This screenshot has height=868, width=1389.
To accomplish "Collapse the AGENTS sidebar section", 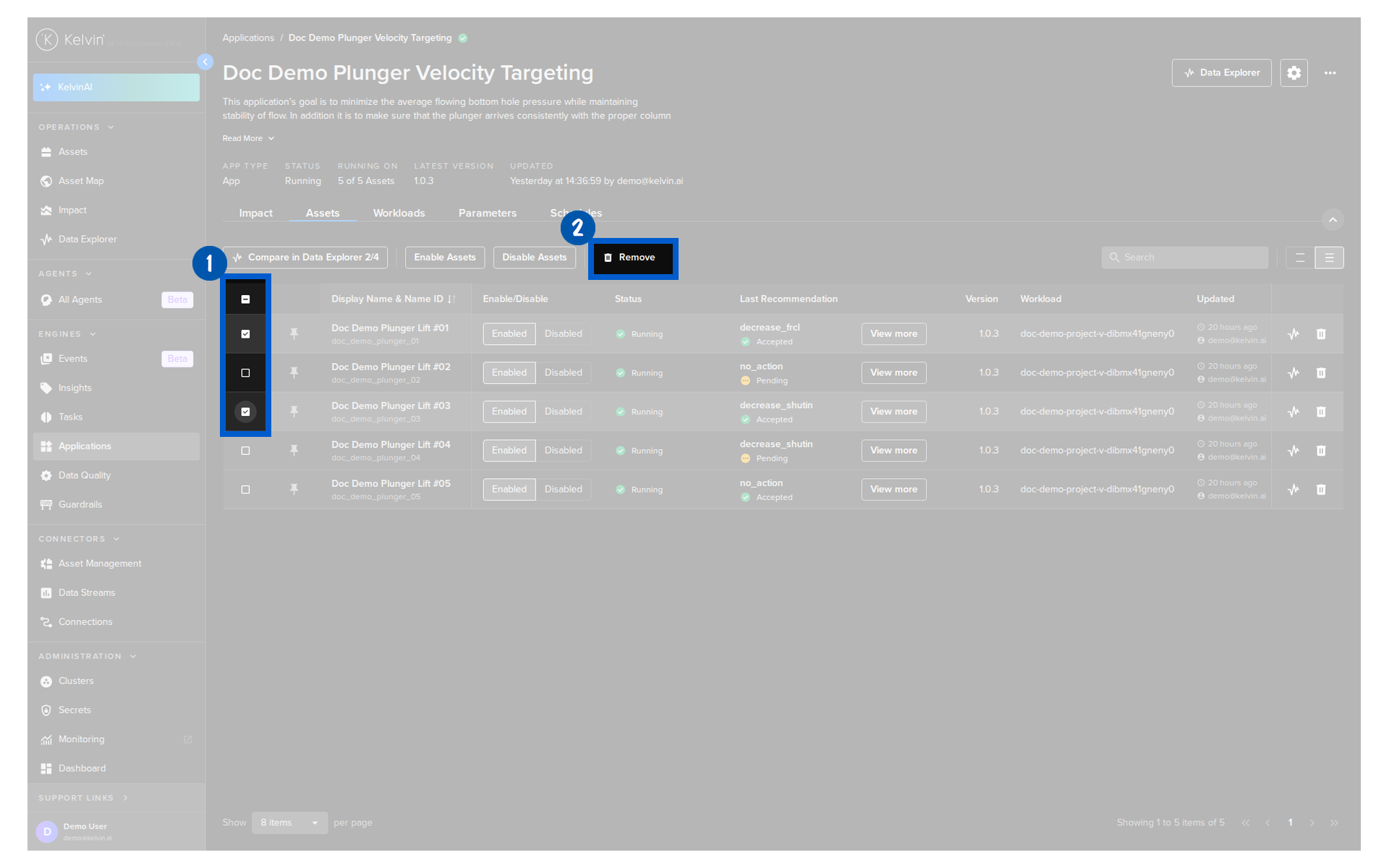I will [x=65, y=274].
